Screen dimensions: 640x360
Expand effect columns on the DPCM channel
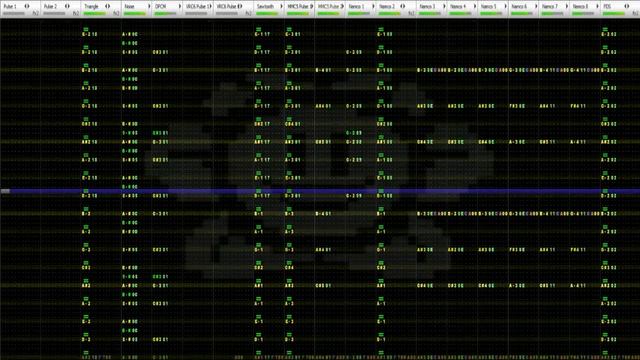(180, 6)
